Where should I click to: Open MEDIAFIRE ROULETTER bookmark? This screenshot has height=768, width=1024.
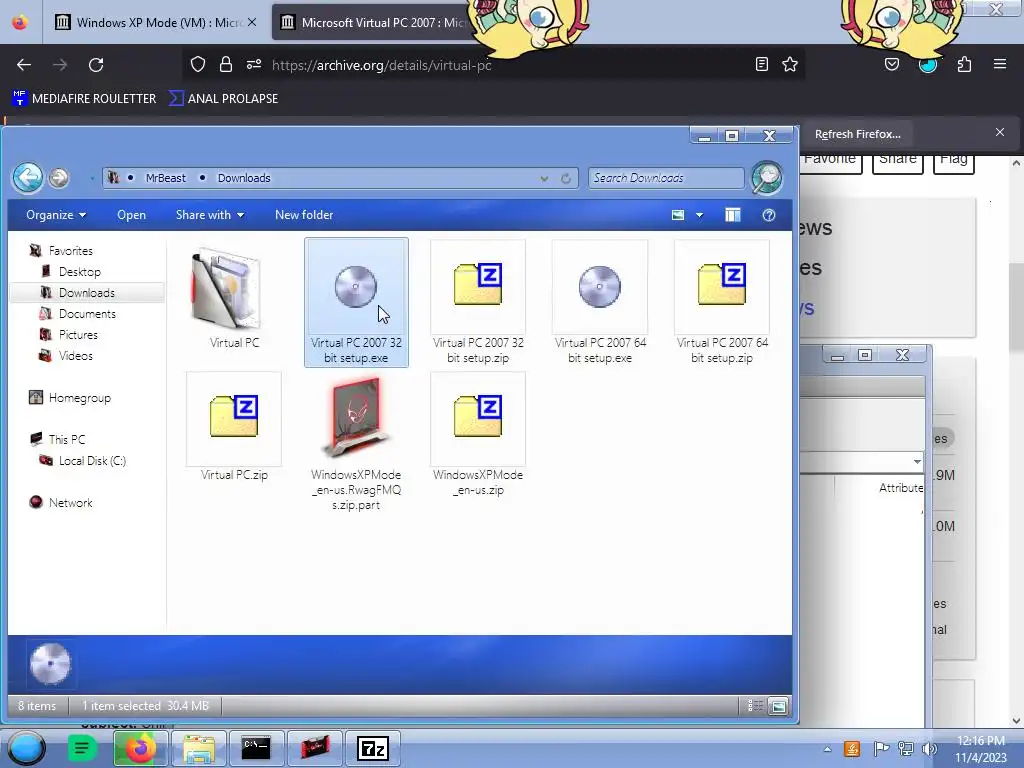pos(84,99)
